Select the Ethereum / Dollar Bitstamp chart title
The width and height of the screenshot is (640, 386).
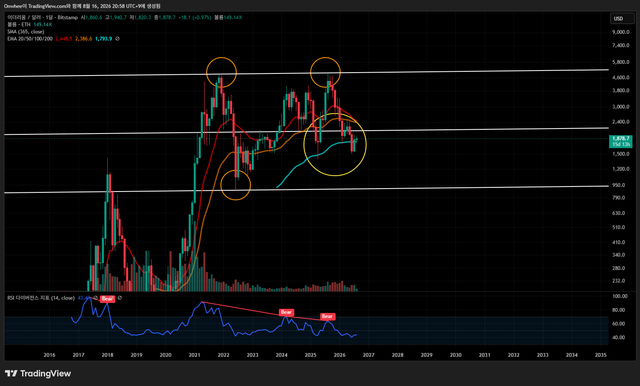(42, 18)
